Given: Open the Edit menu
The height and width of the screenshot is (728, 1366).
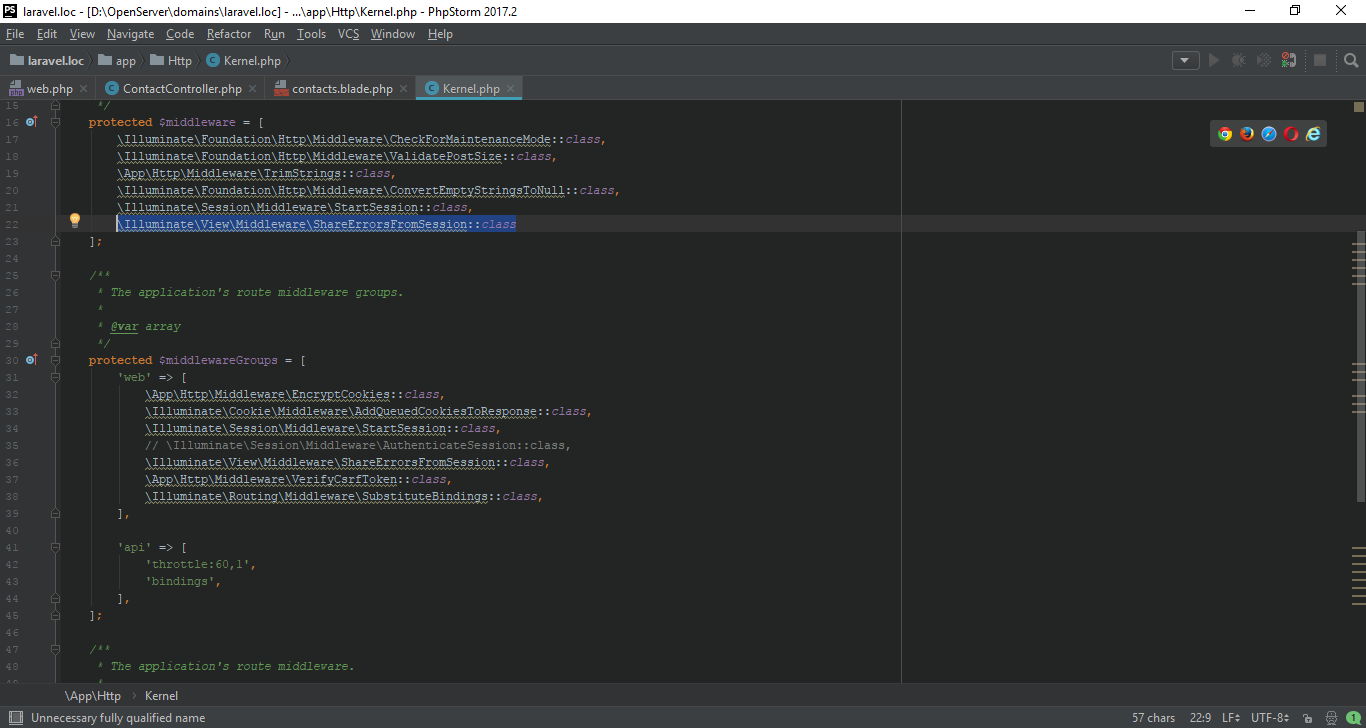Looking at the screenshot, I should click(47, 34).
